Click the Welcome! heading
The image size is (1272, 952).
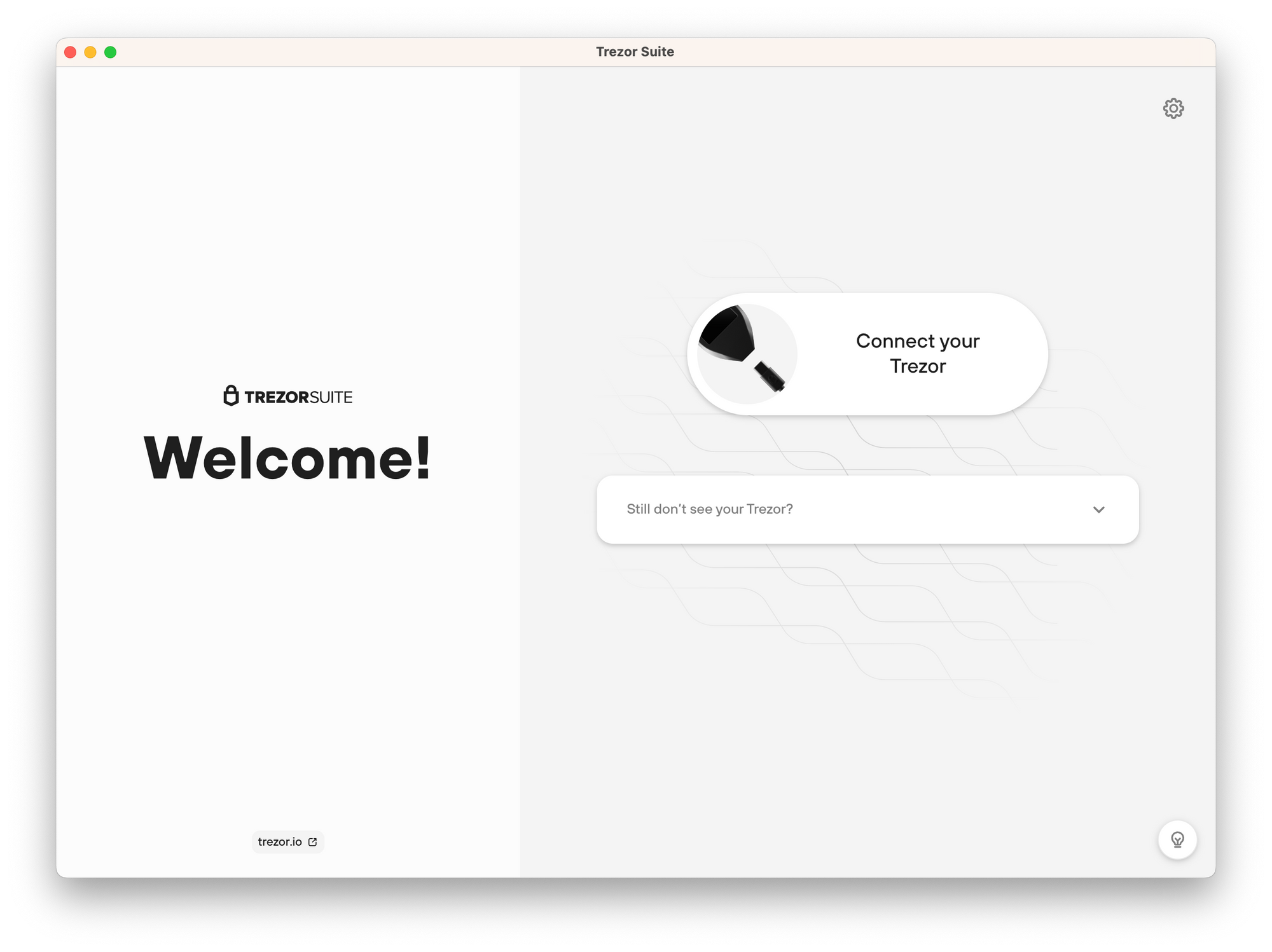tap(287, 457)
